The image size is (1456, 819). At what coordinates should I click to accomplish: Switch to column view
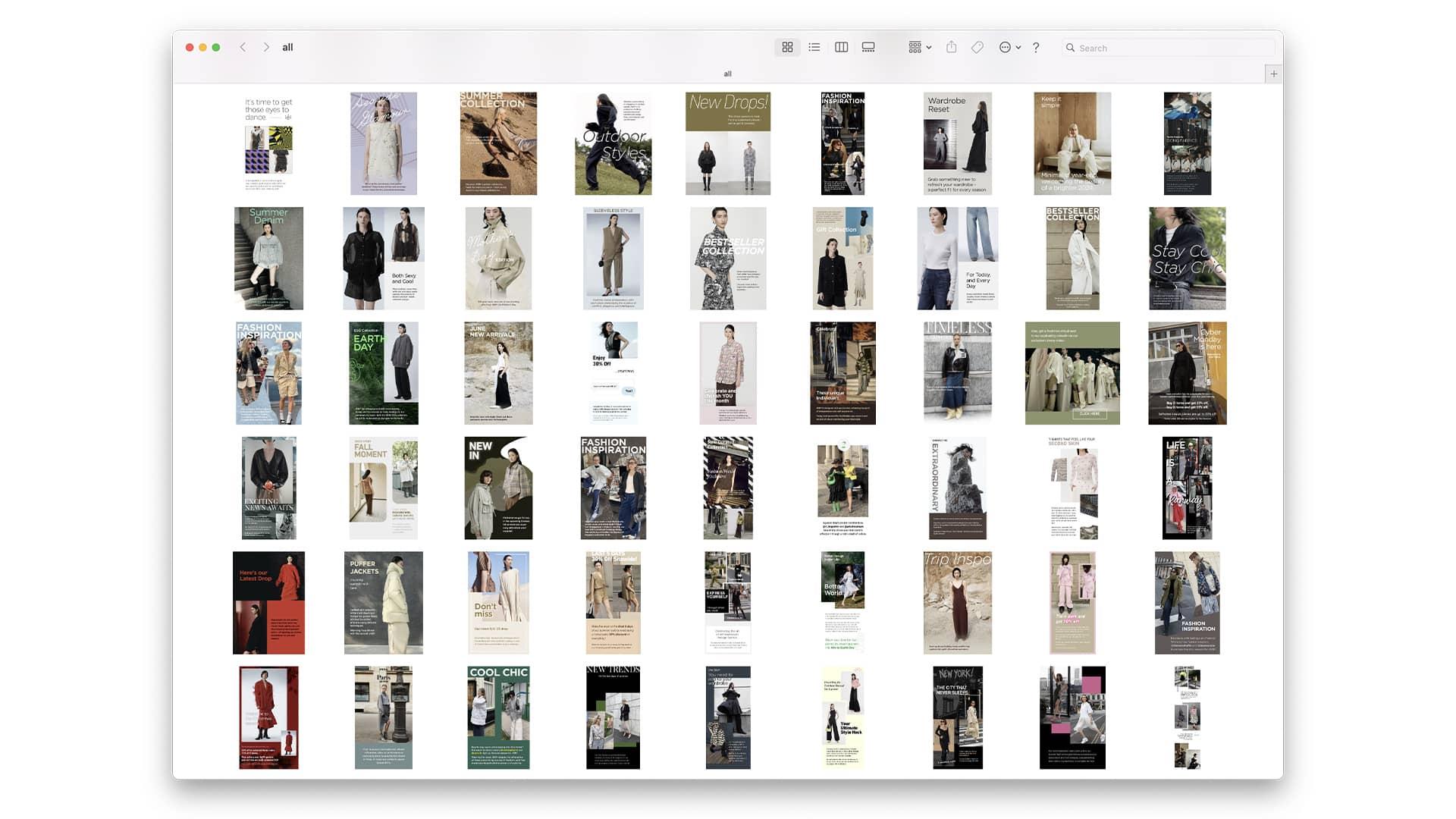(x=841, y=47)
